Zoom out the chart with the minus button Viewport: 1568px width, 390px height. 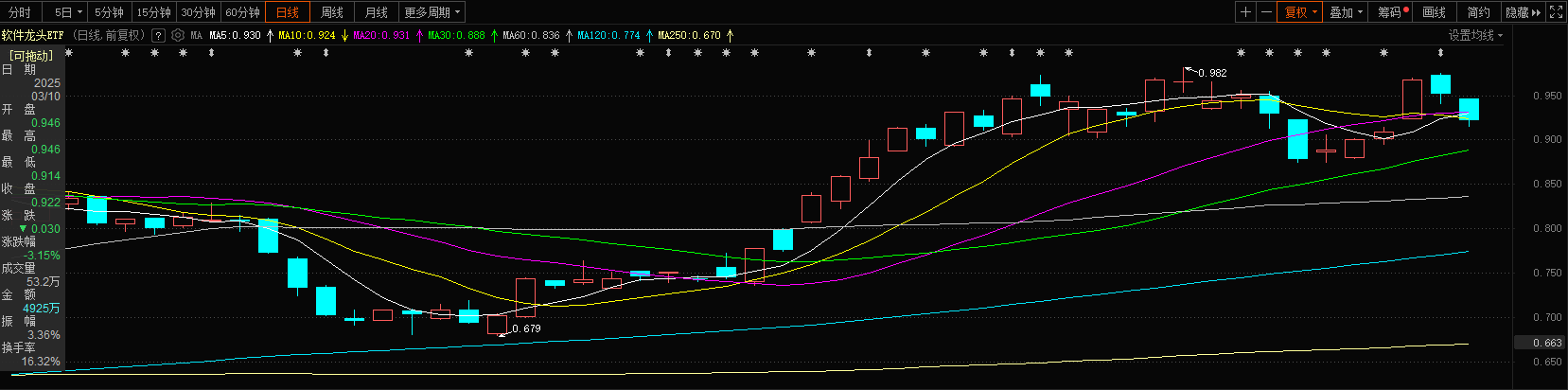(x=1267, y=12)
